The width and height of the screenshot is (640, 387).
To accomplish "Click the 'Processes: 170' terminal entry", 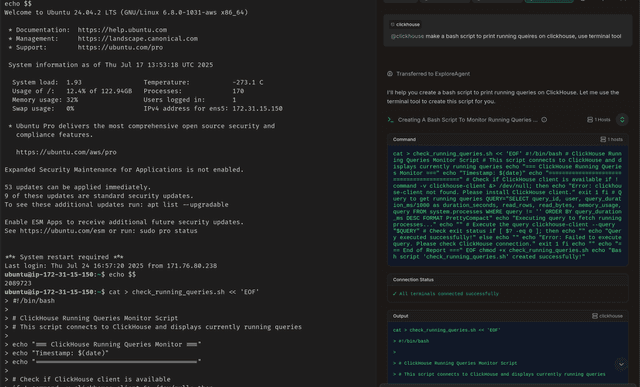I will tap(193, 91).
